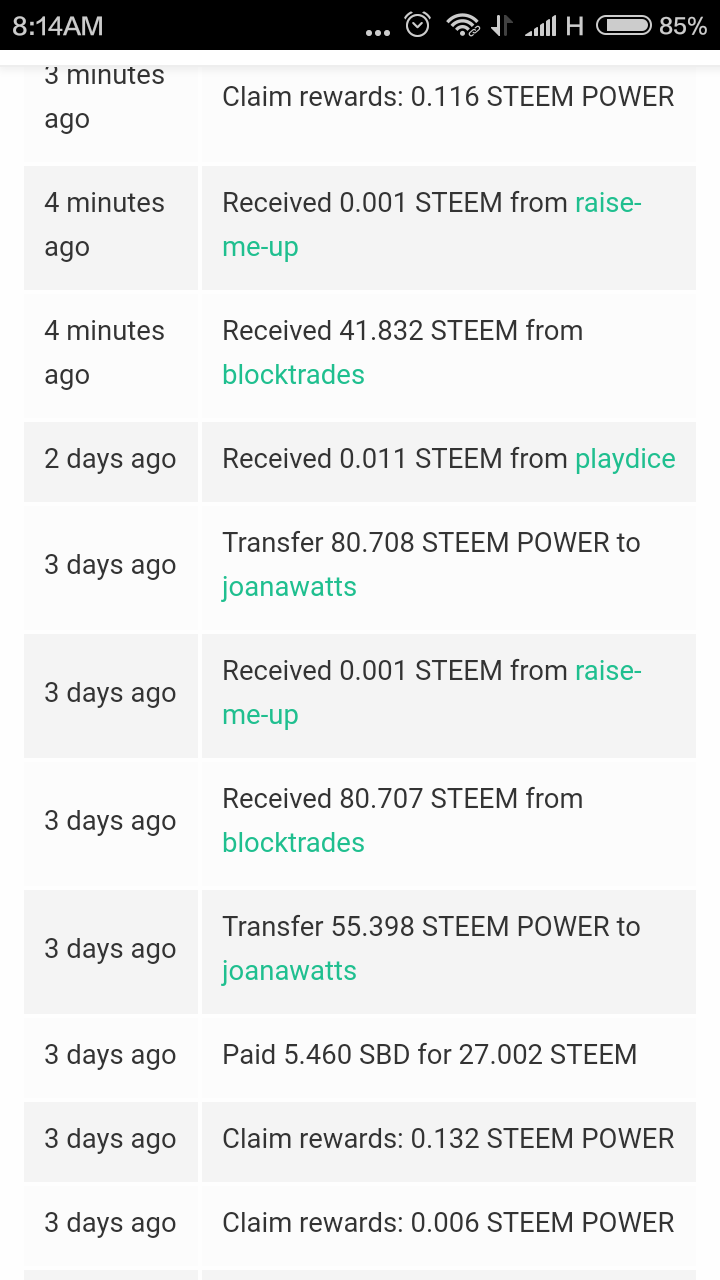720x1280 pixels.
Task: Tap the 2 days ago timestamp cell
Action: (110, 459)
